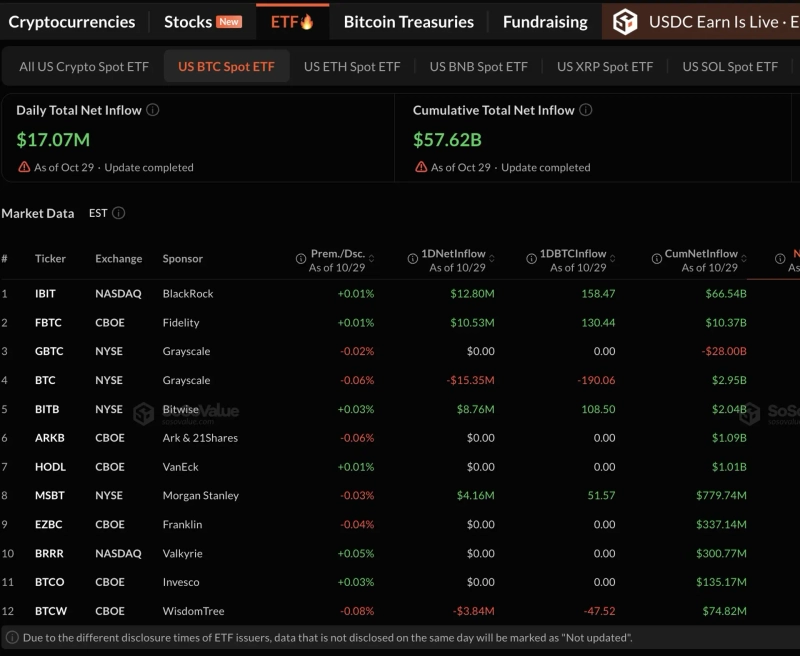Image resolution: width=800 pixels, height=656 pixels.
Task: Sort table by CumNetInflow column arrows
Action: pyautogui.click(x=744, y=259)
